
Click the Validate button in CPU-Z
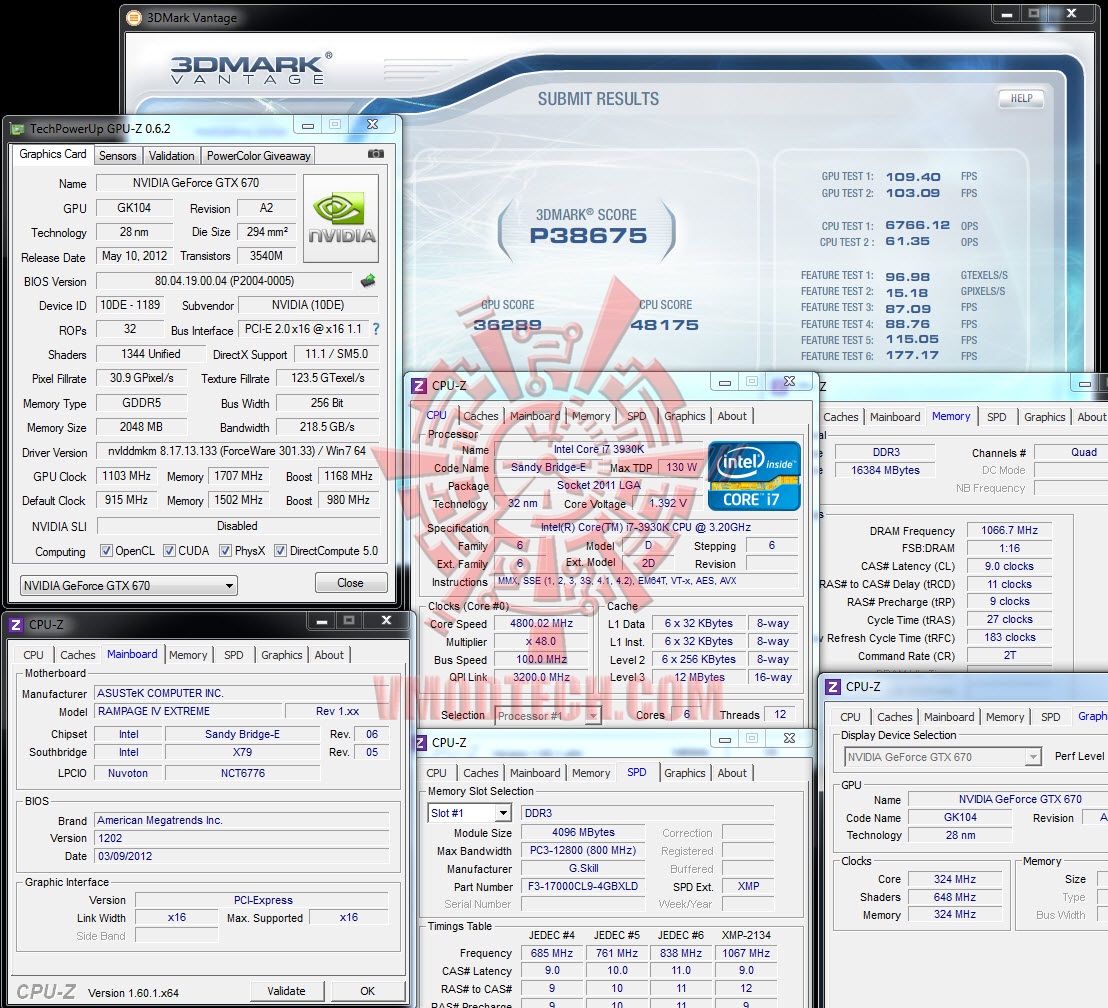pyautogui.click(x=286, y=991)
